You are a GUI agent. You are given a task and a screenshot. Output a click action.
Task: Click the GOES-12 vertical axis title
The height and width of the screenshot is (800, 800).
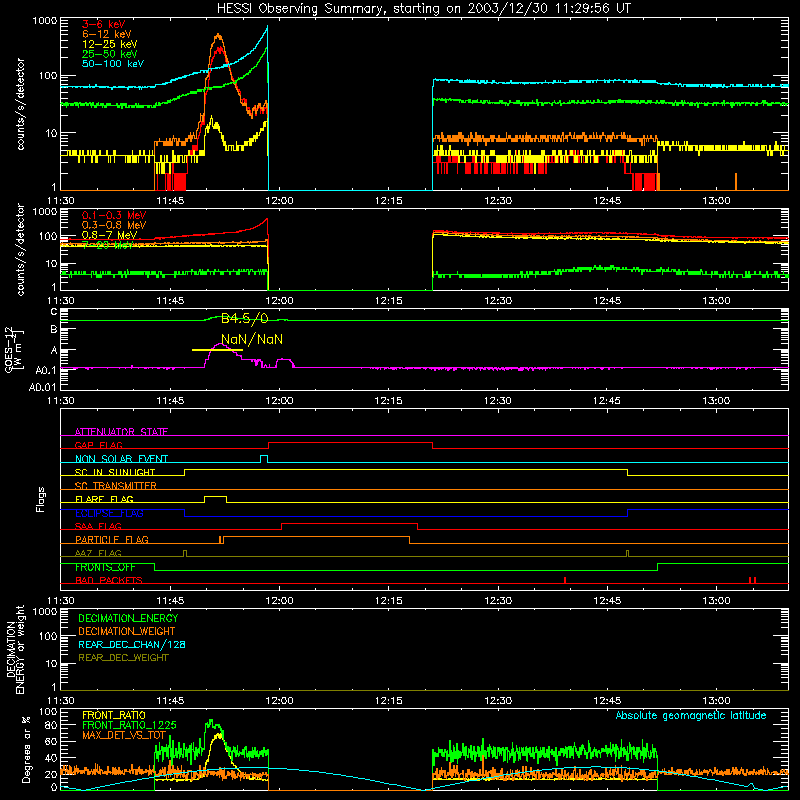point(13,350)
